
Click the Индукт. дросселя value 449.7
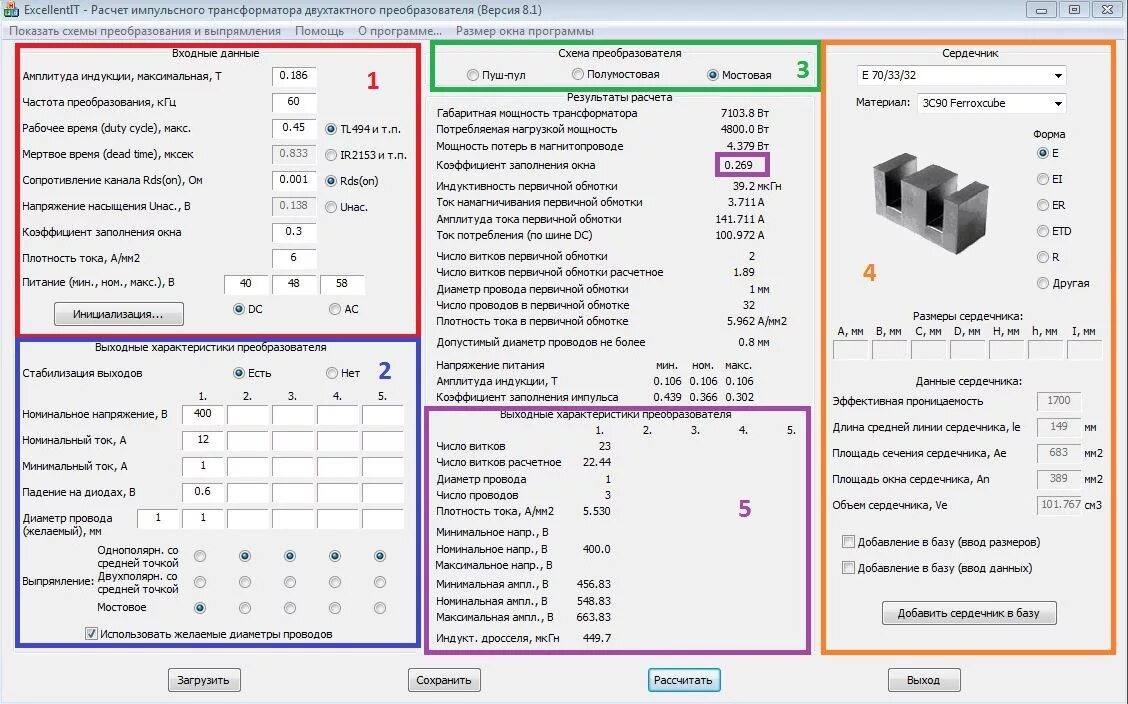(597, 638)
